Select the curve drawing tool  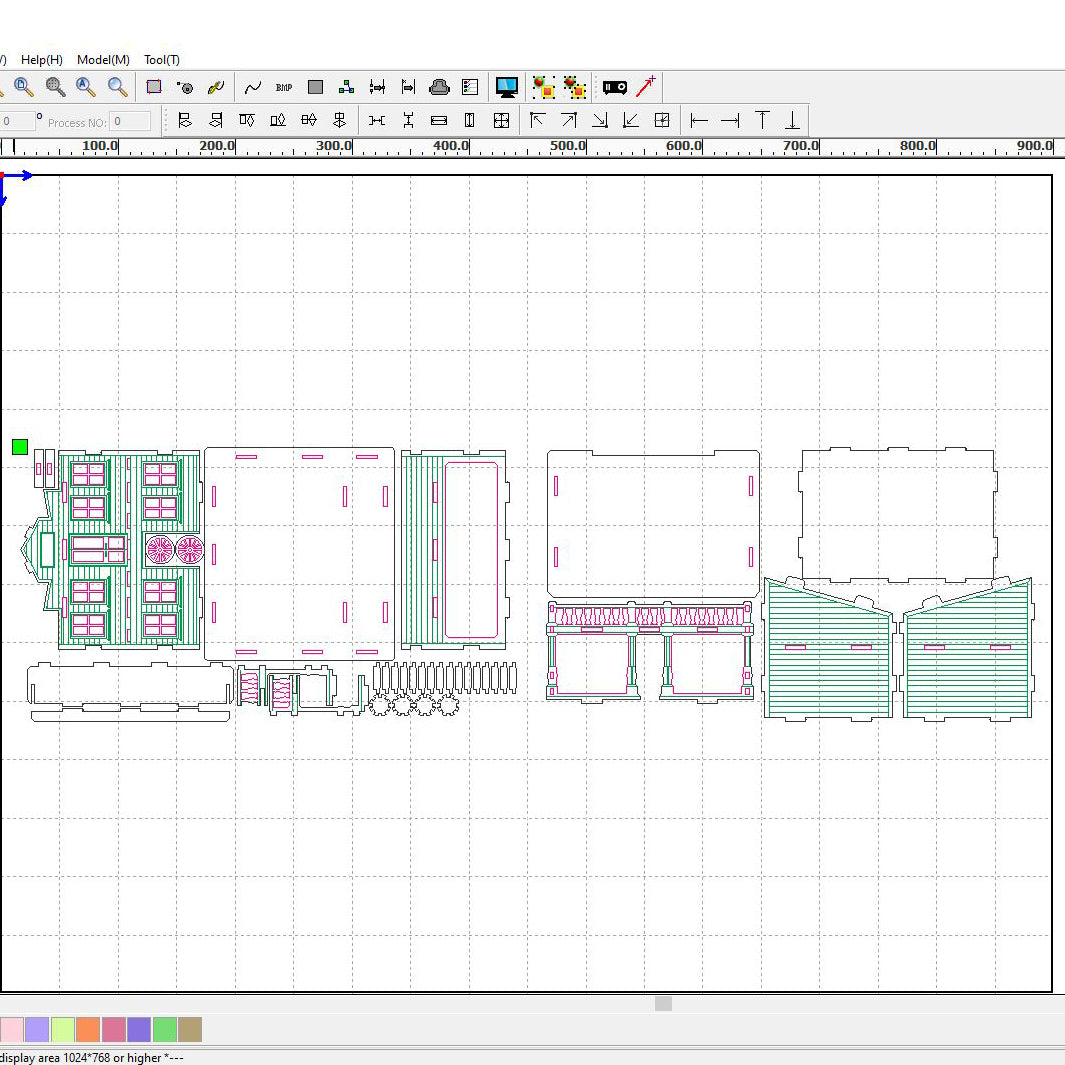click(252, 87)
